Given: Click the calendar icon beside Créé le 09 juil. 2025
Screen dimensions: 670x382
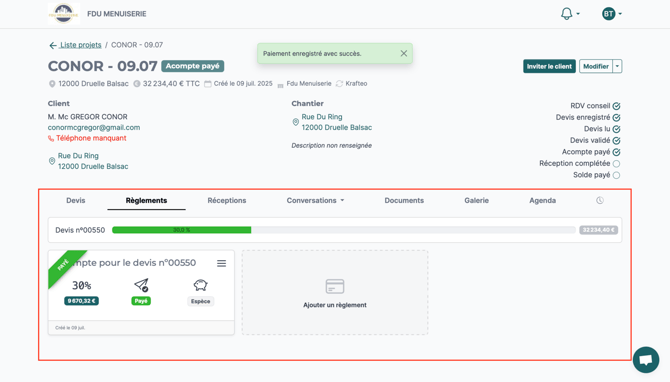Looking at the screenshot, I should 208,84.
